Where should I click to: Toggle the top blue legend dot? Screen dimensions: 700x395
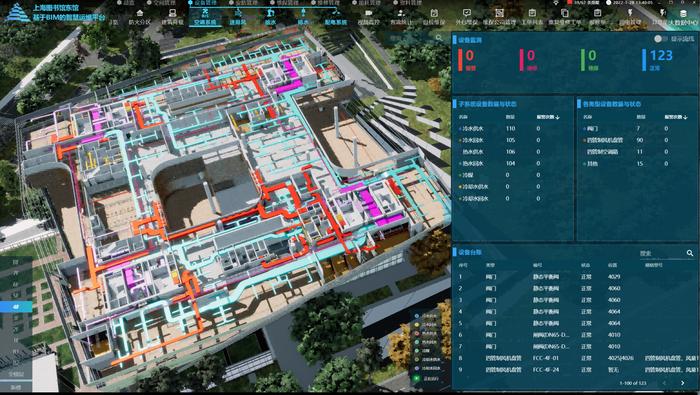click(x=417, y=316)
